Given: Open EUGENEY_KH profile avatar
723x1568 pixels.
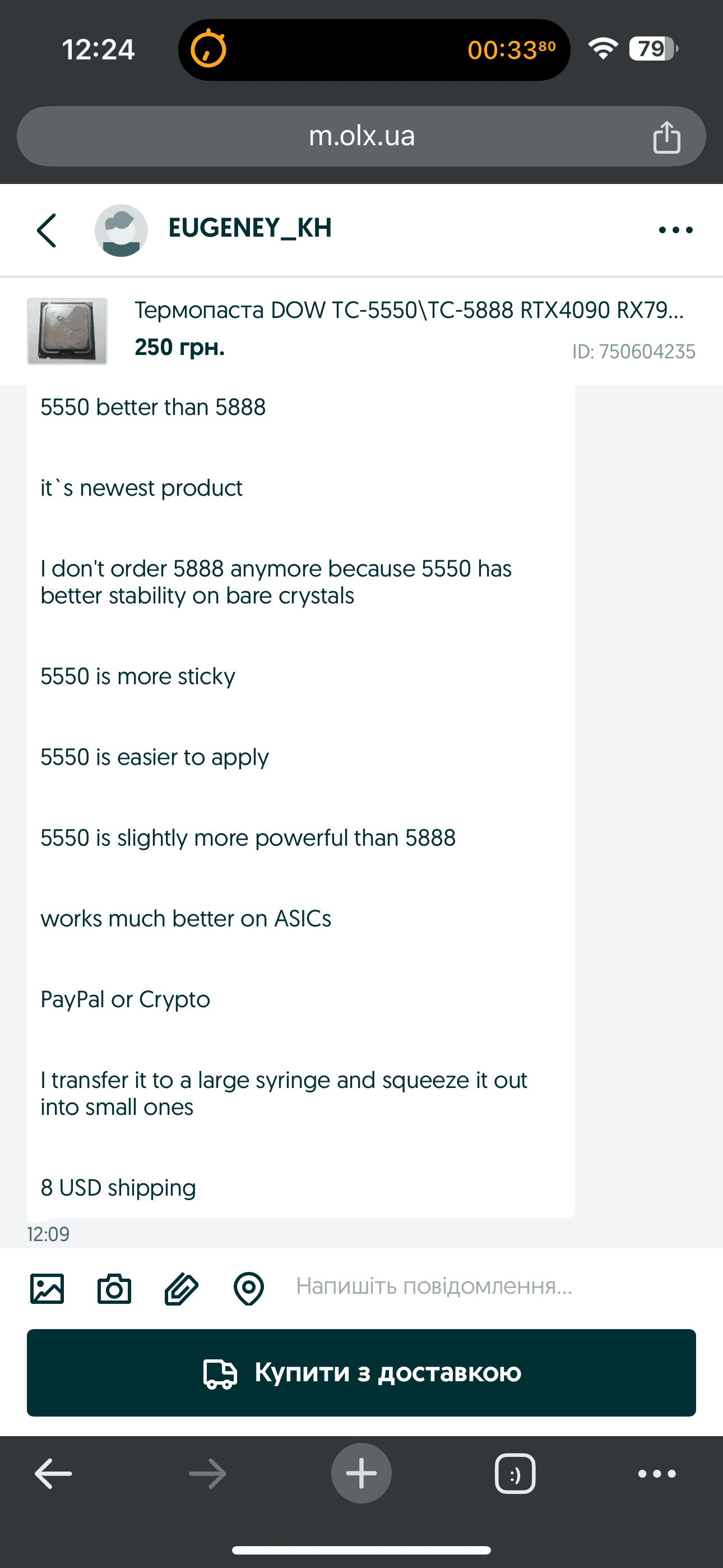Looking at the screenshot, I should [x=121, y=230].
